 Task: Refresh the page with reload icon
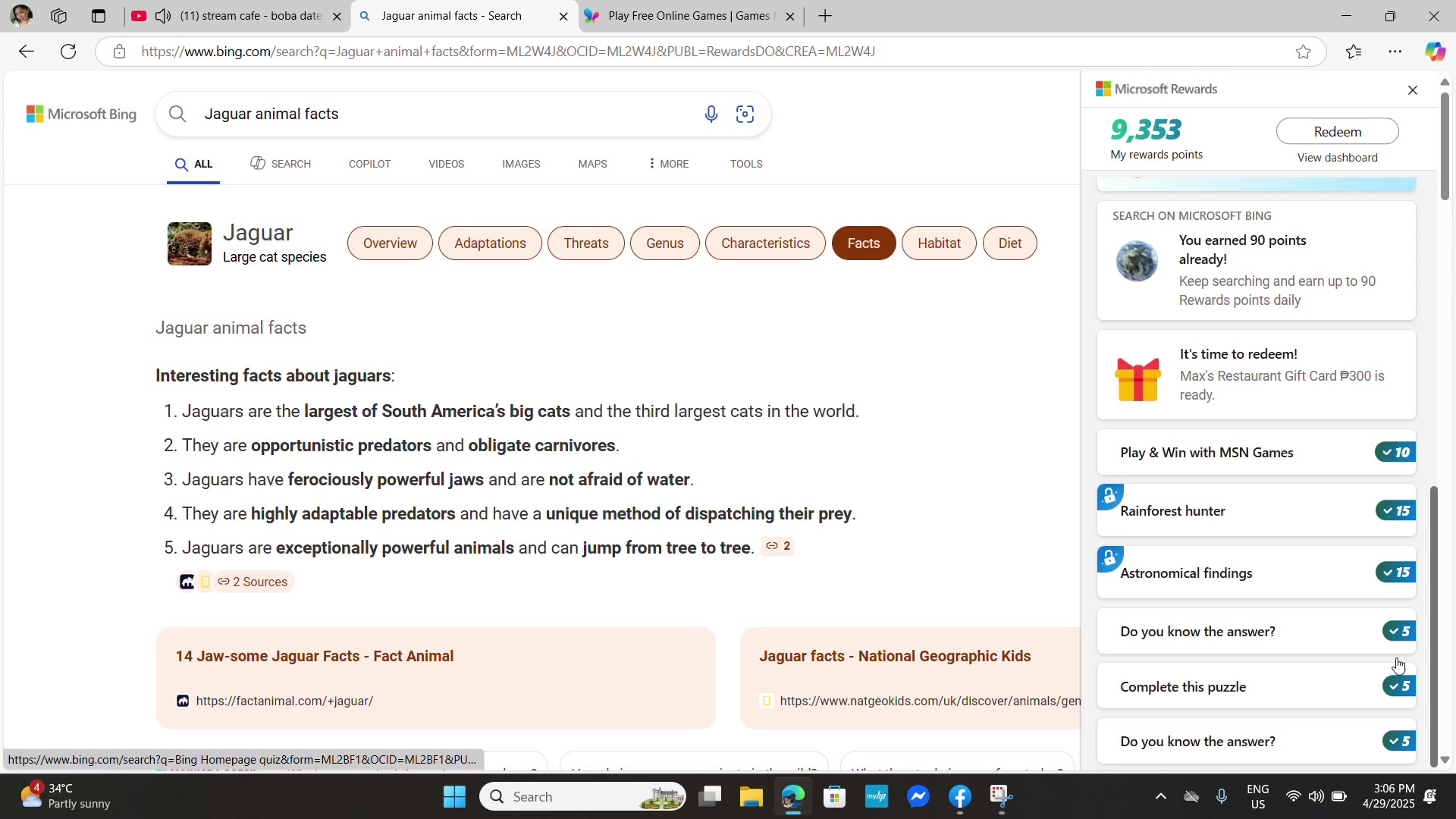point(68,52)
